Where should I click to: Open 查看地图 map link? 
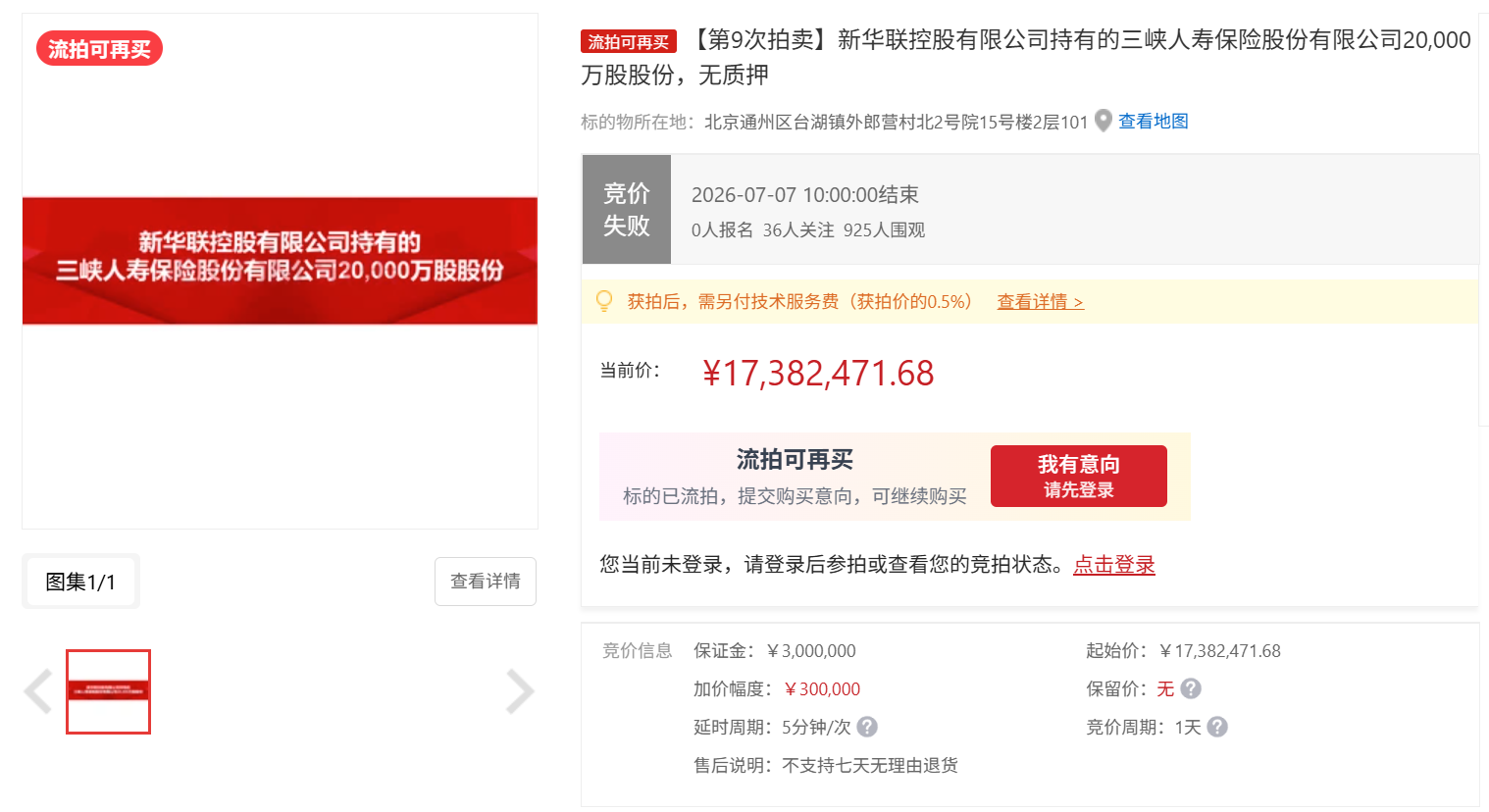coord(1154,121)
